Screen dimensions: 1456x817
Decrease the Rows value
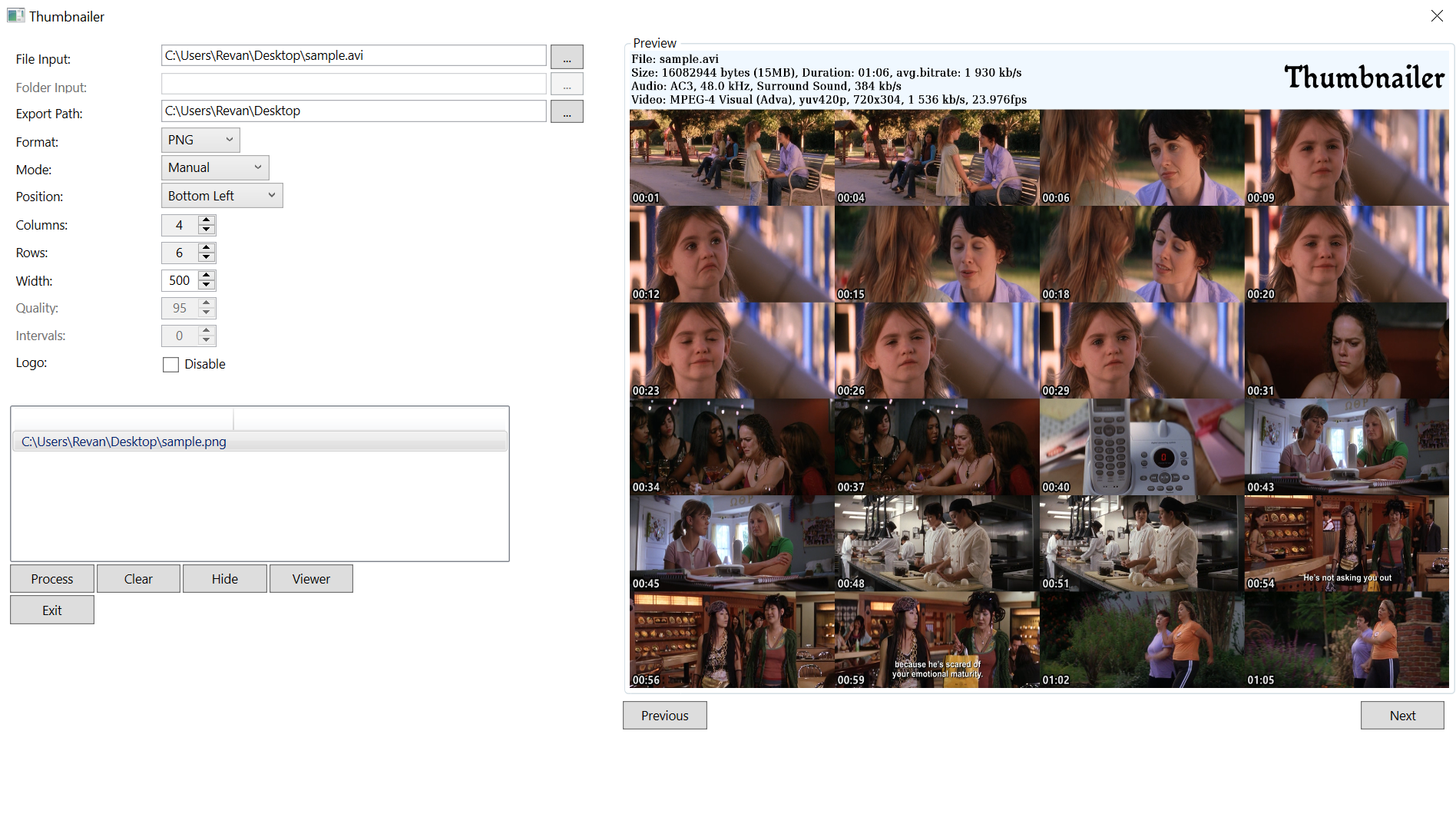pos(206,257)
